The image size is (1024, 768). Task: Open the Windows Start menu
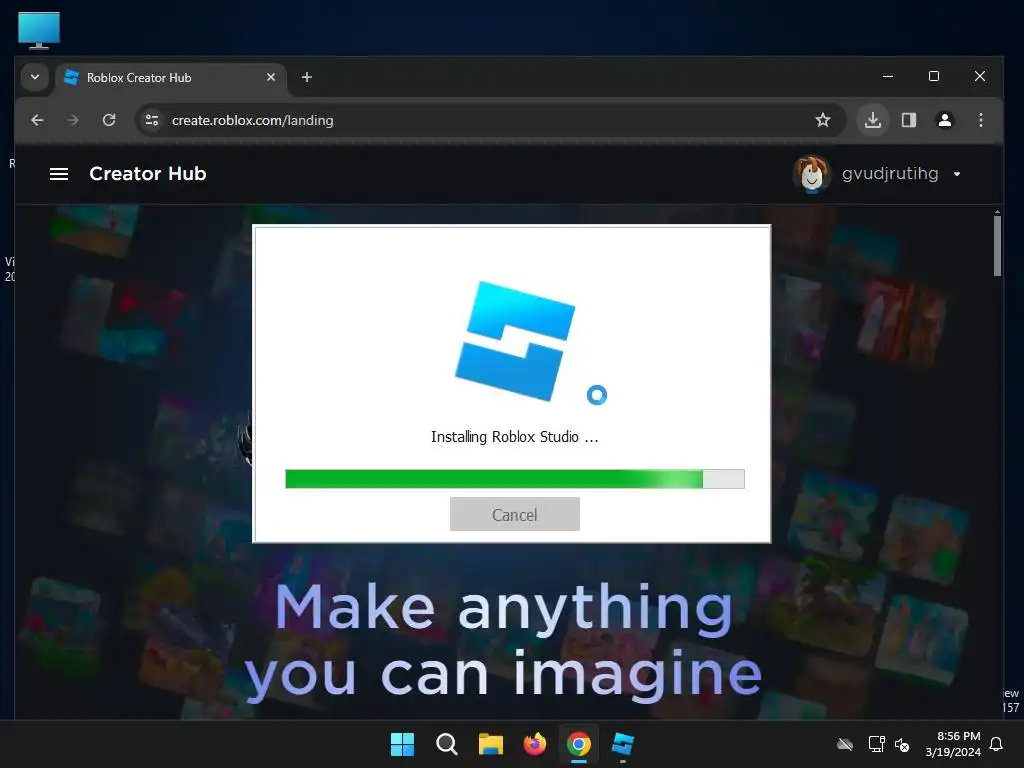click(402, 744)
